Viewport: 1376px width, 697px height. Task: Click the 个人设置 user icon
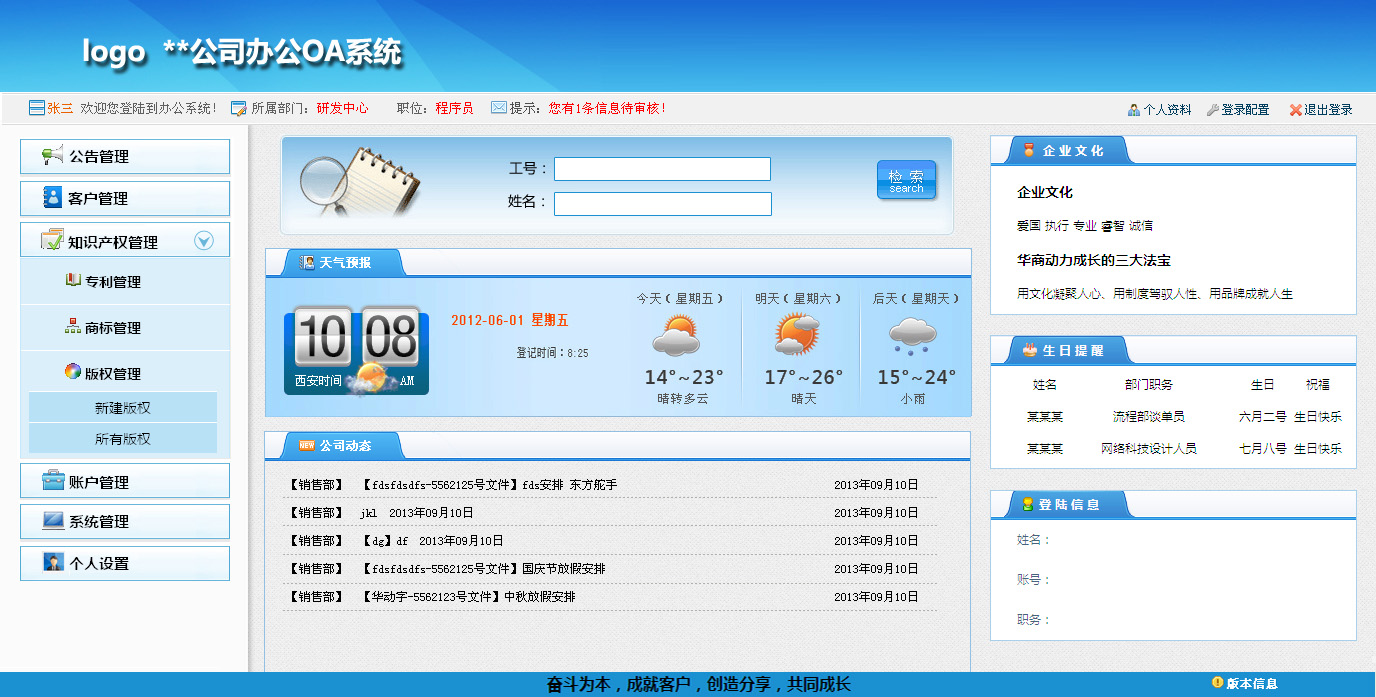(x=52, y=563)
